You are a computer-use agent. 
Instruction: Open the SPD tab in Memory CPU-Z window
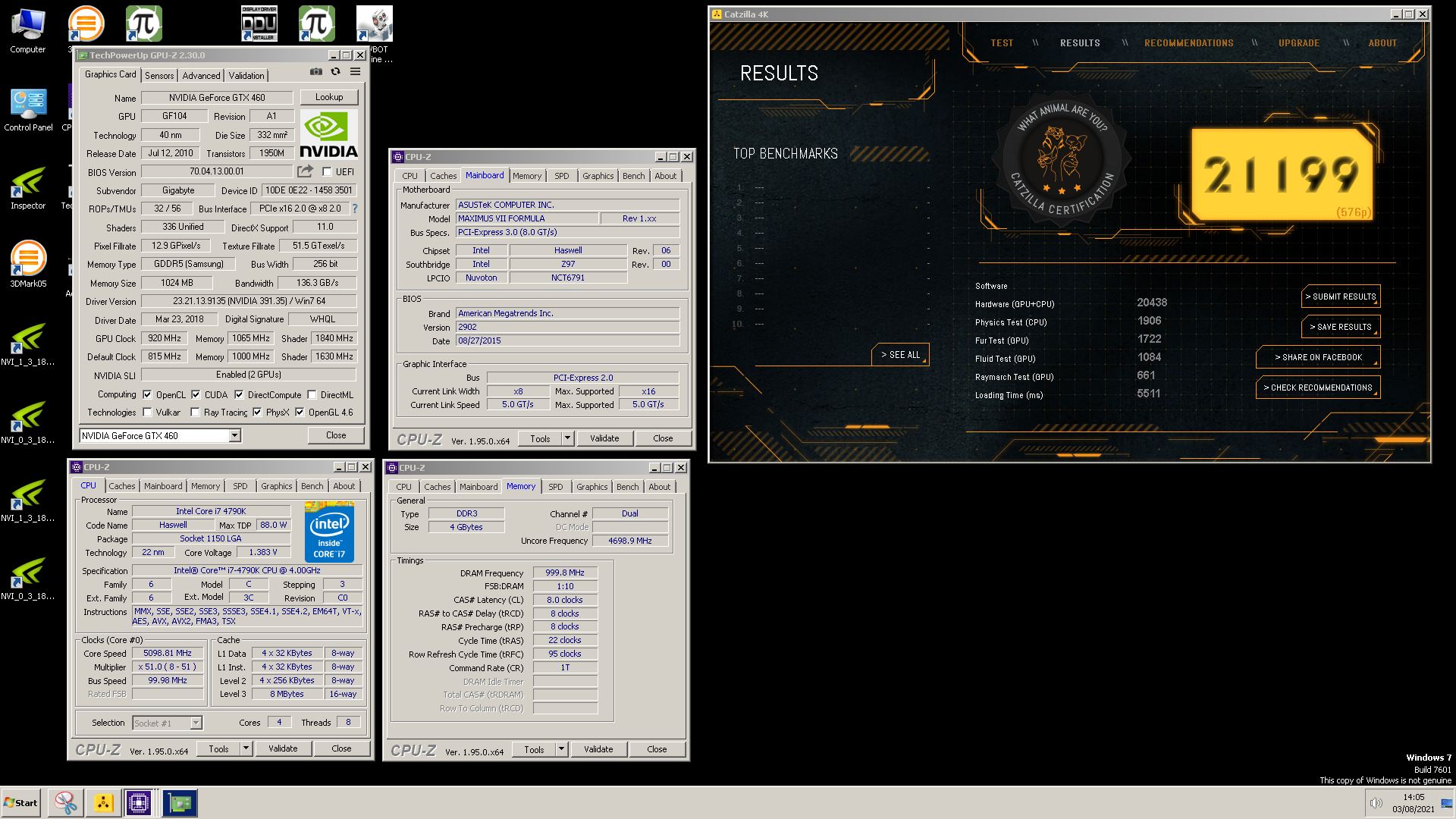pyautogui.click(x=556, y=487)
